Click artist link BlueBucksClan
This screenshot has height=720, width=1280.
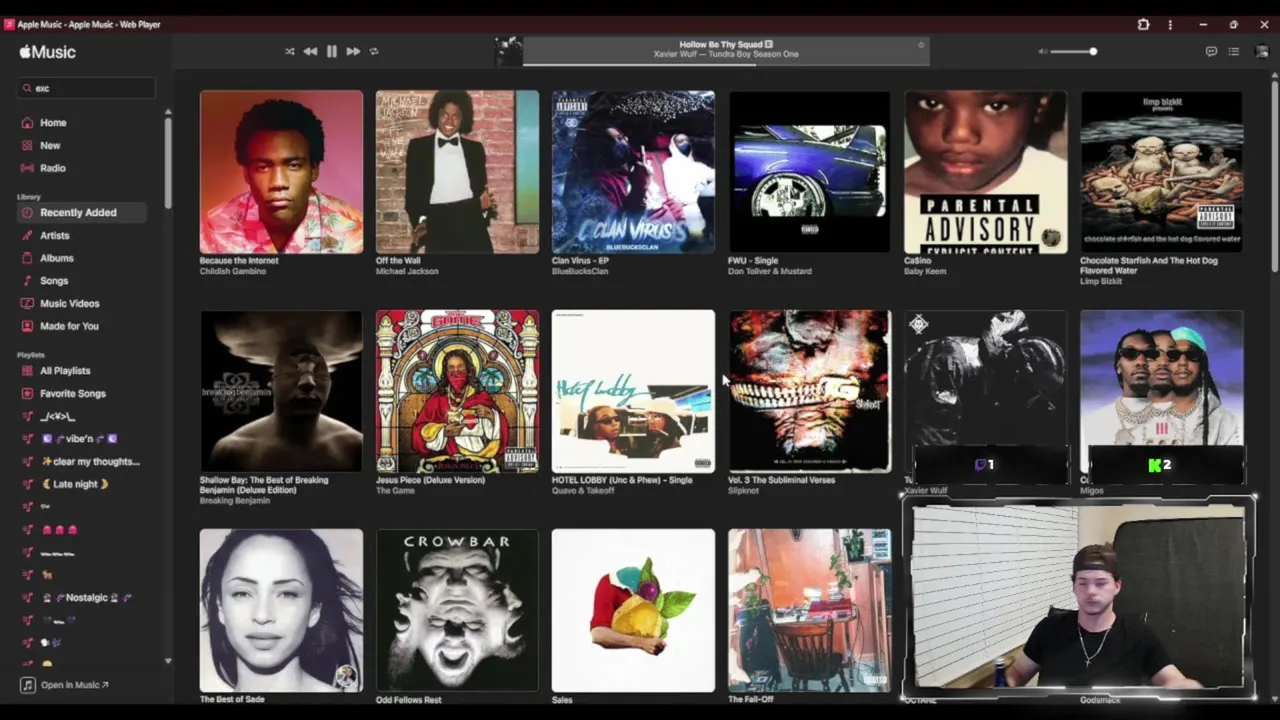coord(580,271)
